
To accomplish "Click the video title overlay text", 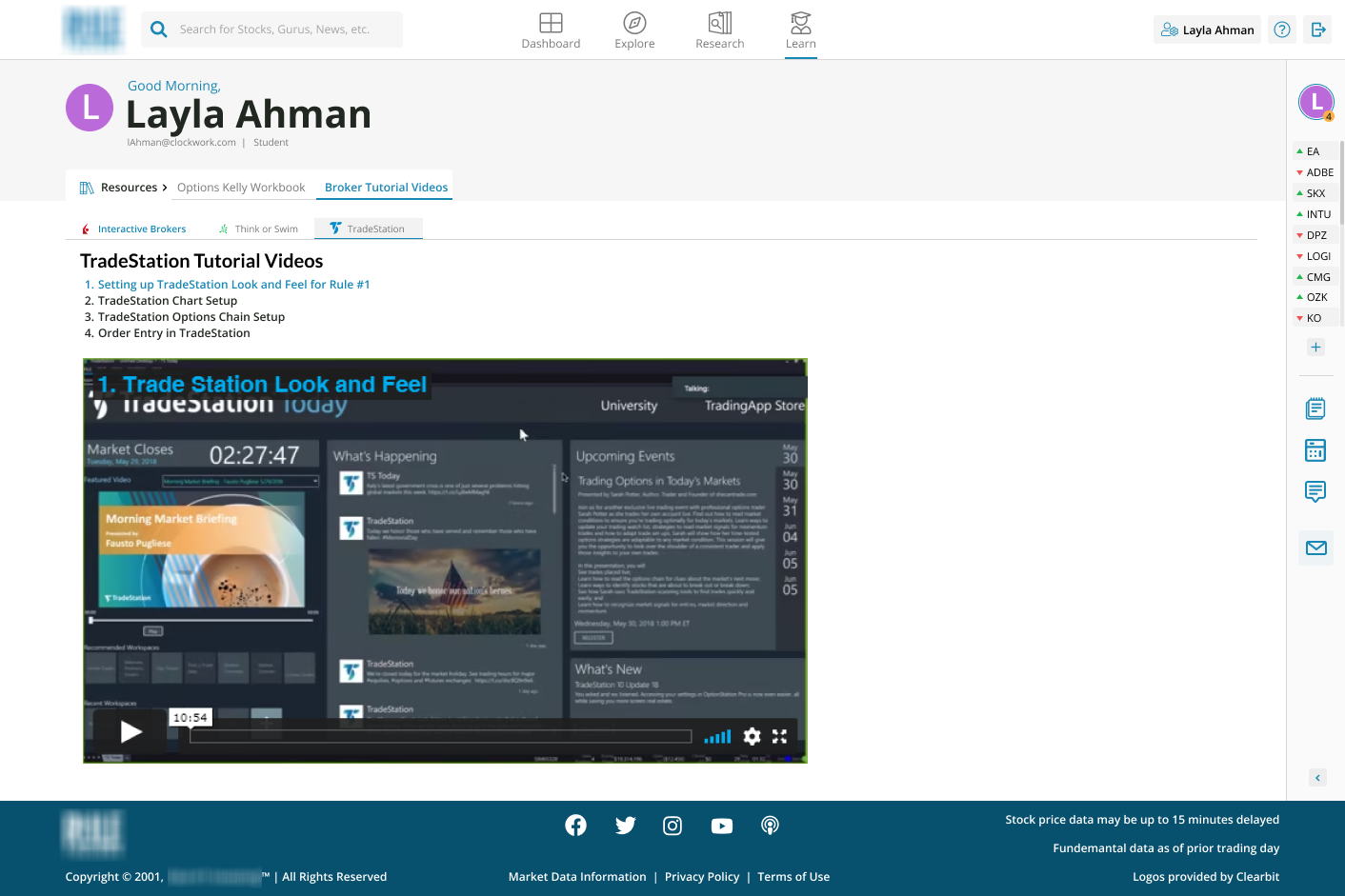I will [x=262, y=385].
